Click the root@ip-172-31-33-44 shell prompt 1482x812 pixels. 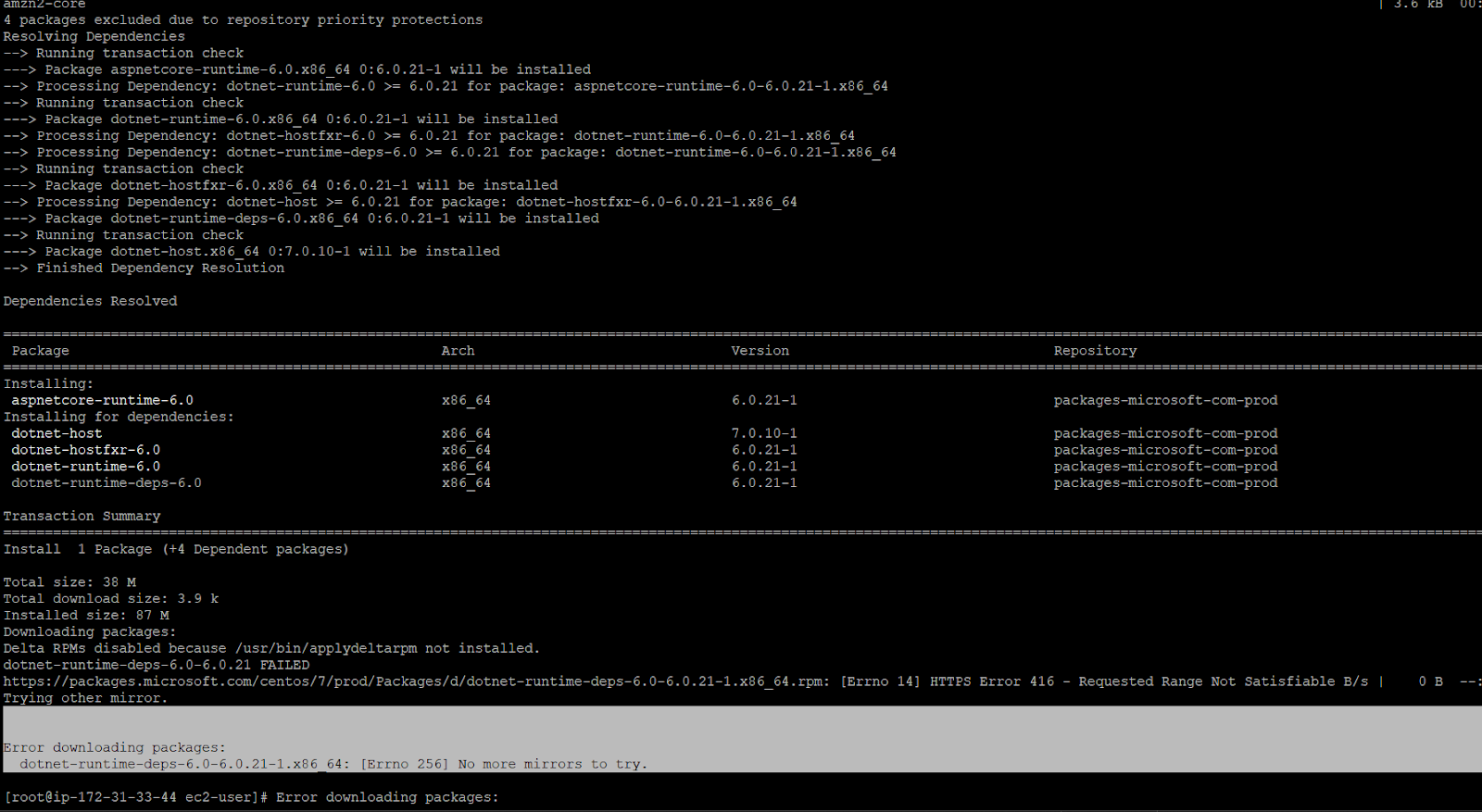[x=136, y=797]
